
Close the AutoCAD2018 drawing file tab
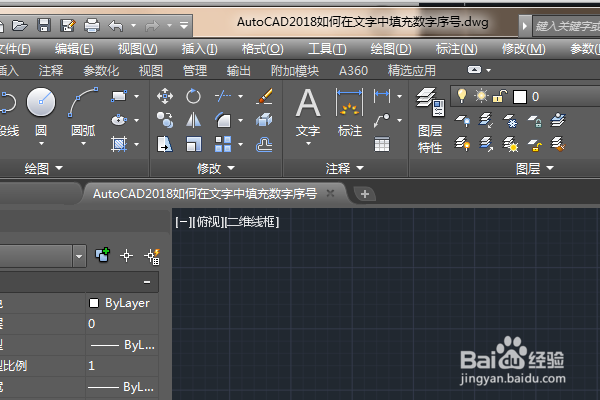(x=330, y=193)
